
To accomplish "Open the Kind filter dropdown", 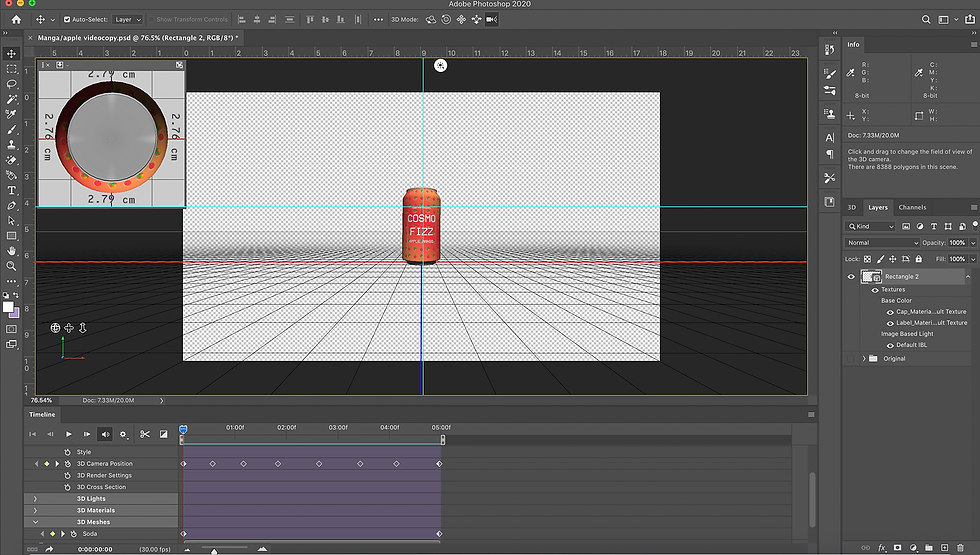I will 871,226.
